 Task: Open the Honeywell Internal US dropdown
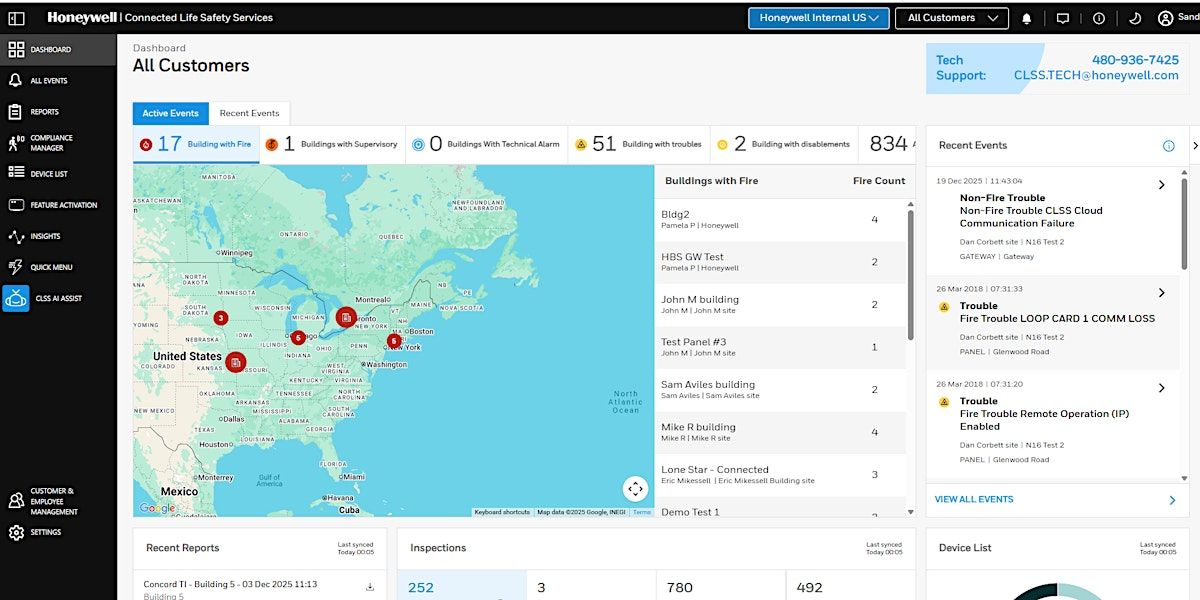pos(818,18)
